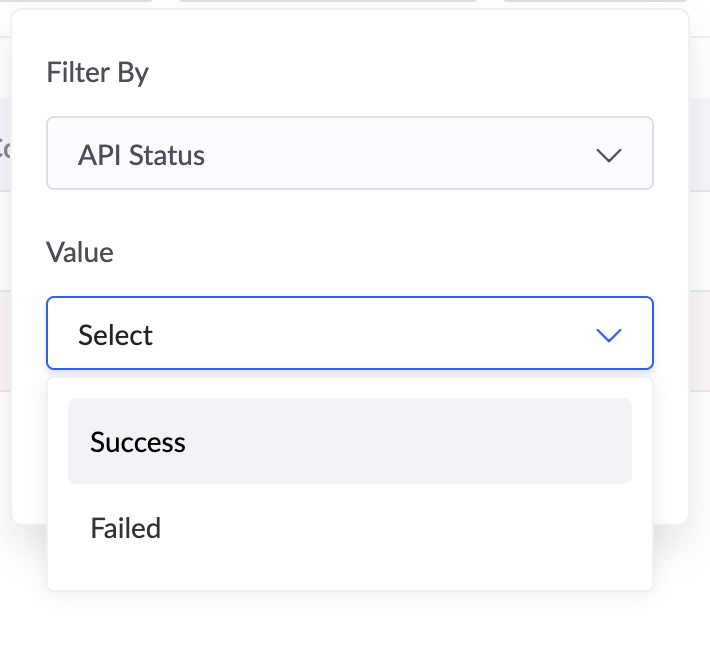Image resolution: width=710 pixels, height=648 pixels.
Task: Click the blue chevron in the Value dropdown
Action: pos(608,335)
